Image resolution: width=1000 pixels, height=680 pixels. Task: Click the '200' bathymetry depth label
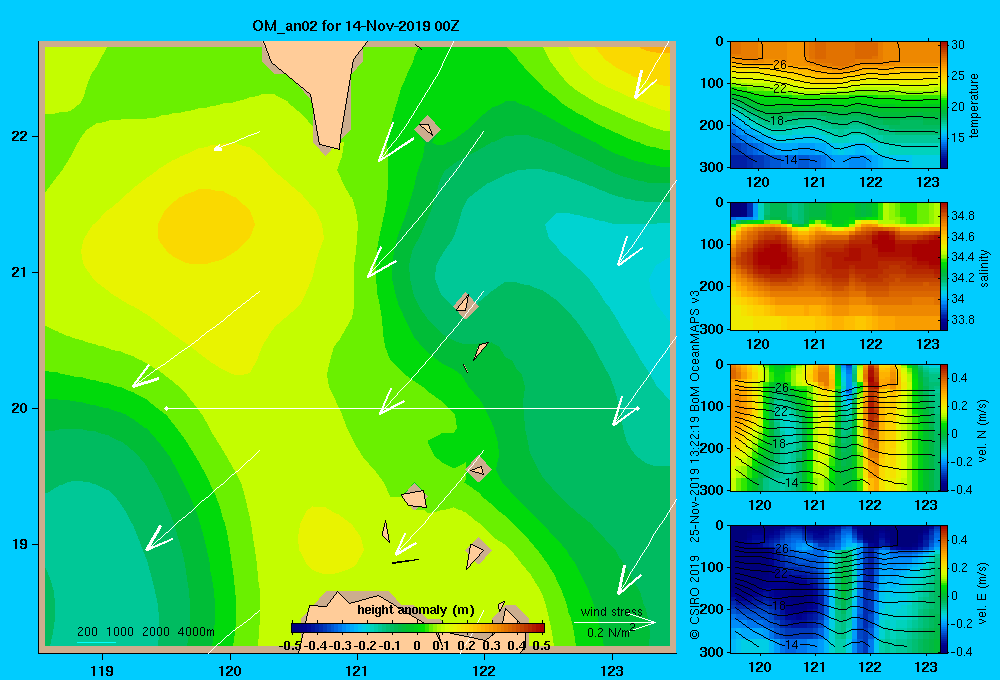[x=87, y=632]
